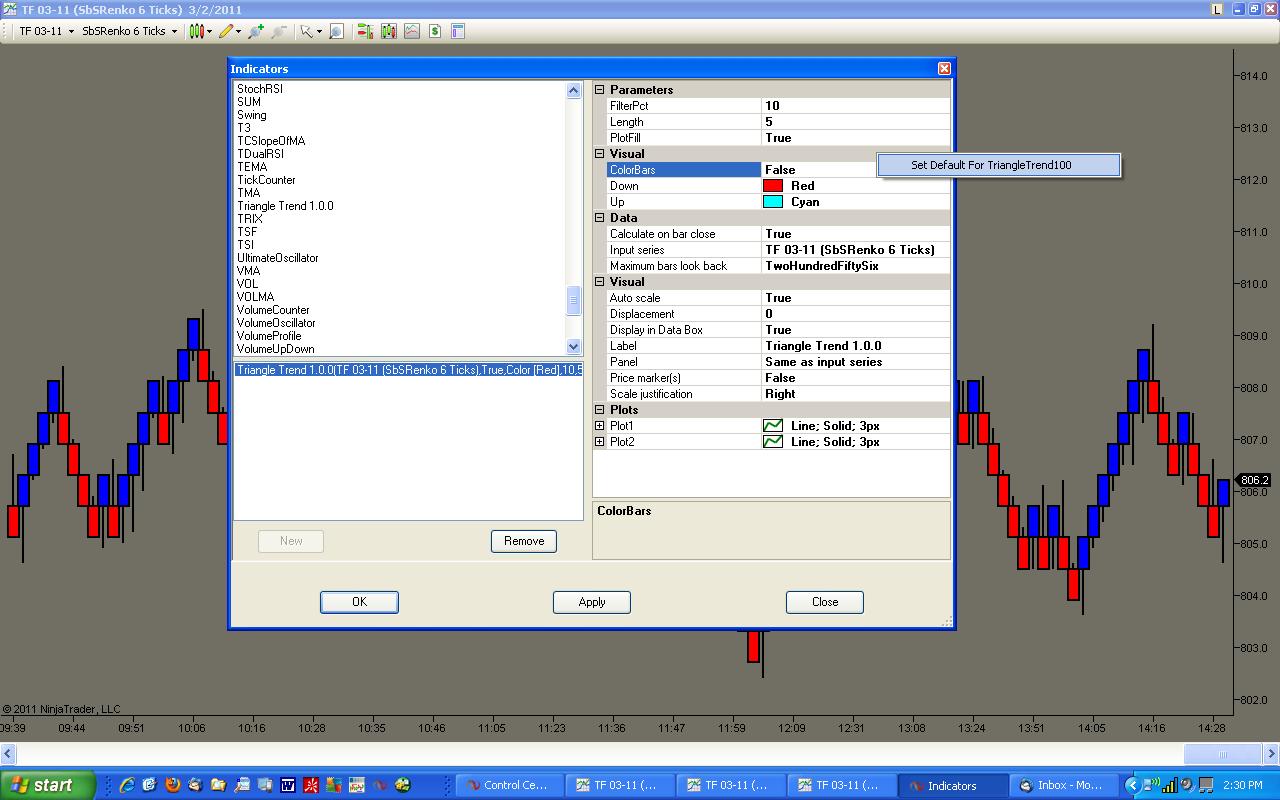This screenshot has height=800, width=1280.
Task: Select Calculate on bar close value
Action: pyautogui.click(x=855, y=234)
